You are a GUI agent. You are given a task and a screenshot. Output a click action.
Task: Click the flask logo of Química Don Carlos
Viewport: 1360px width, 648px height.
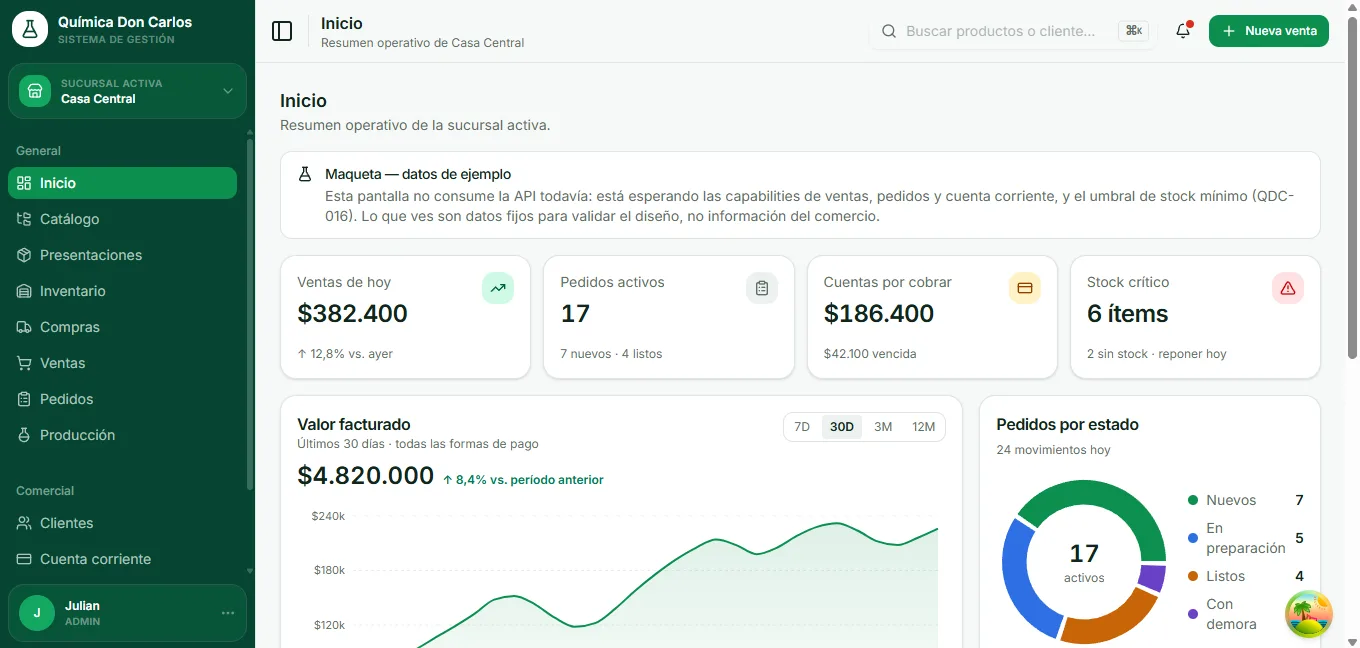coord(30,30)
